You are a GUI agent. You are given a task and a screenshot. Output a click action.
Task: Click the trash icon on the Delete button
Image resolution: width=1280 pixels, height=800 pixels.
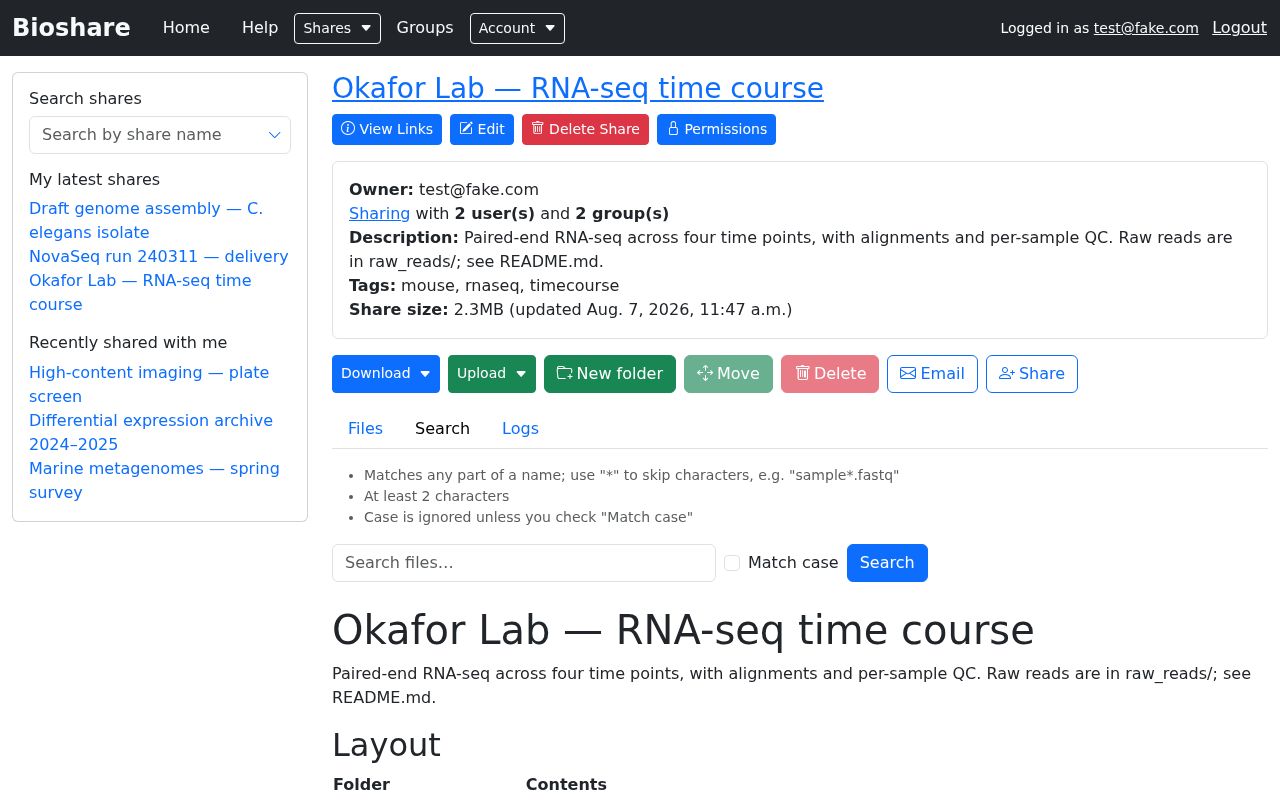(802, 373)
